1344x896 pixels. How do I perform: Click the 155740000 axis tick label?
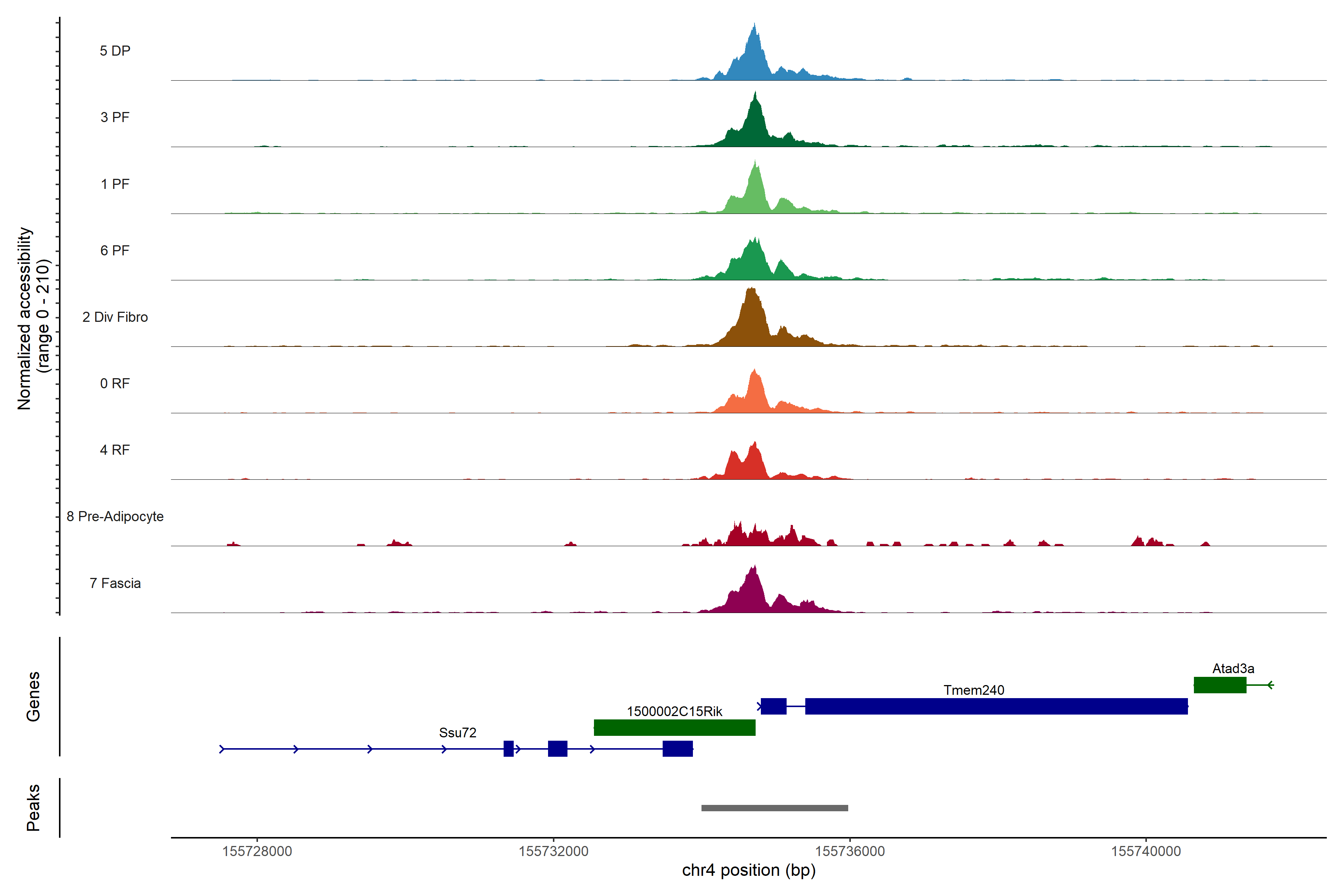point(1145,852)
